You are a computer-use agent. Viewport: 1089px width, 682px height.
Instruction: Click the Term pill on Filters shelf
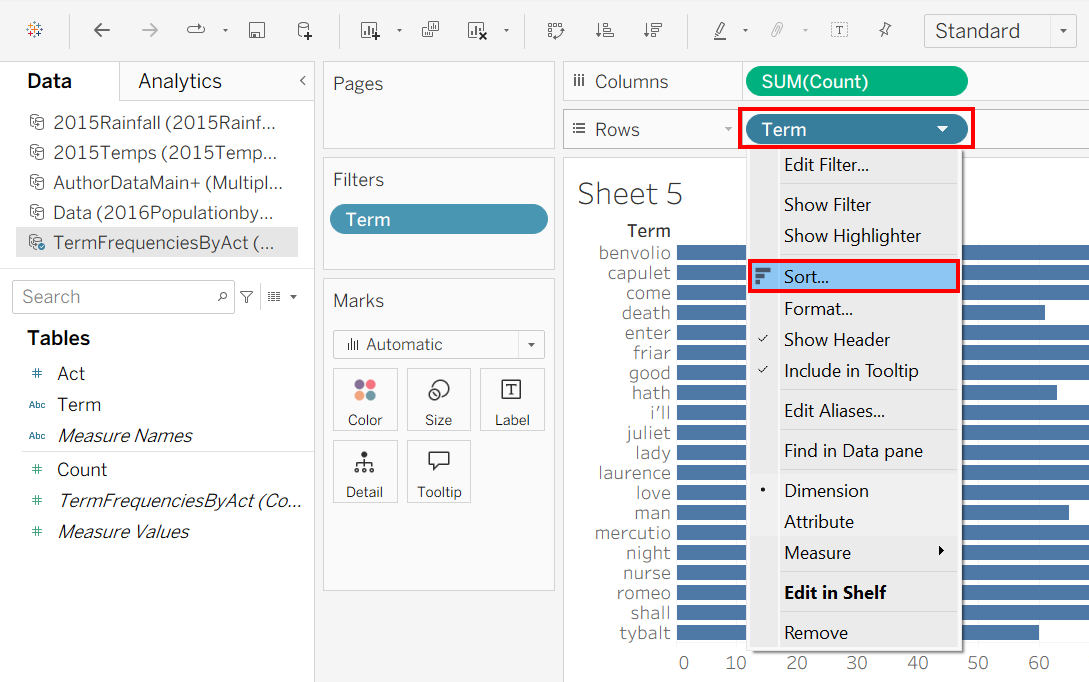[439, 219]
